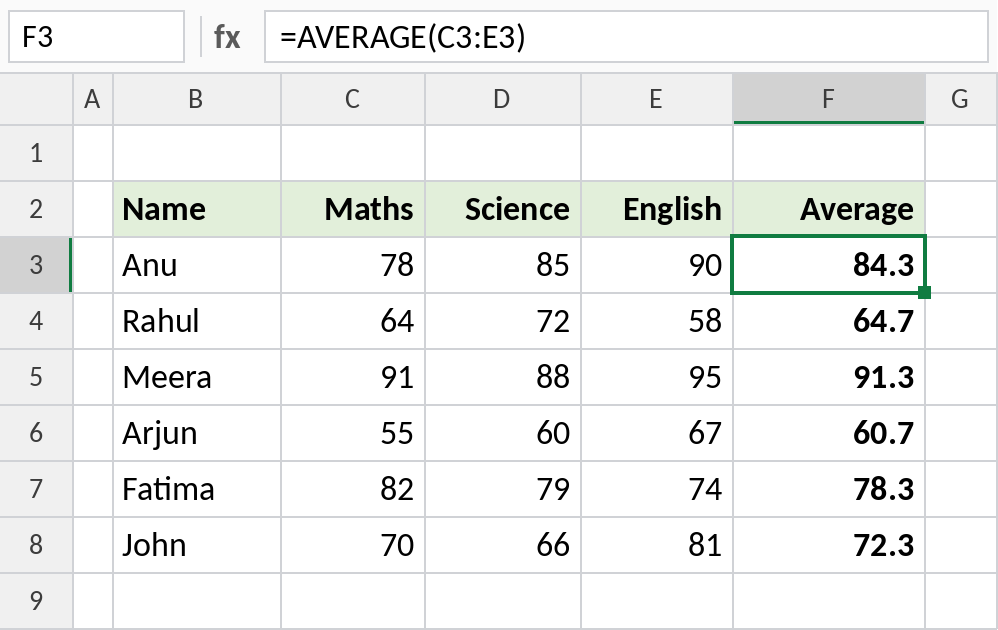
Task: Click Anu's average 84.3
Action: click(829, 265)
